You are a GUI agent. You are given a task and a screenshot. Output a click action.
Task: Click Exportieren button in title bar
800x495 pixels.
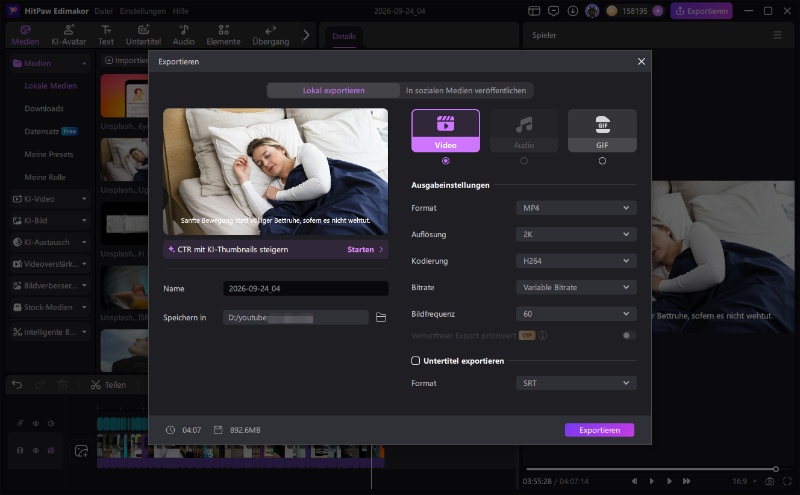point(702,11)
